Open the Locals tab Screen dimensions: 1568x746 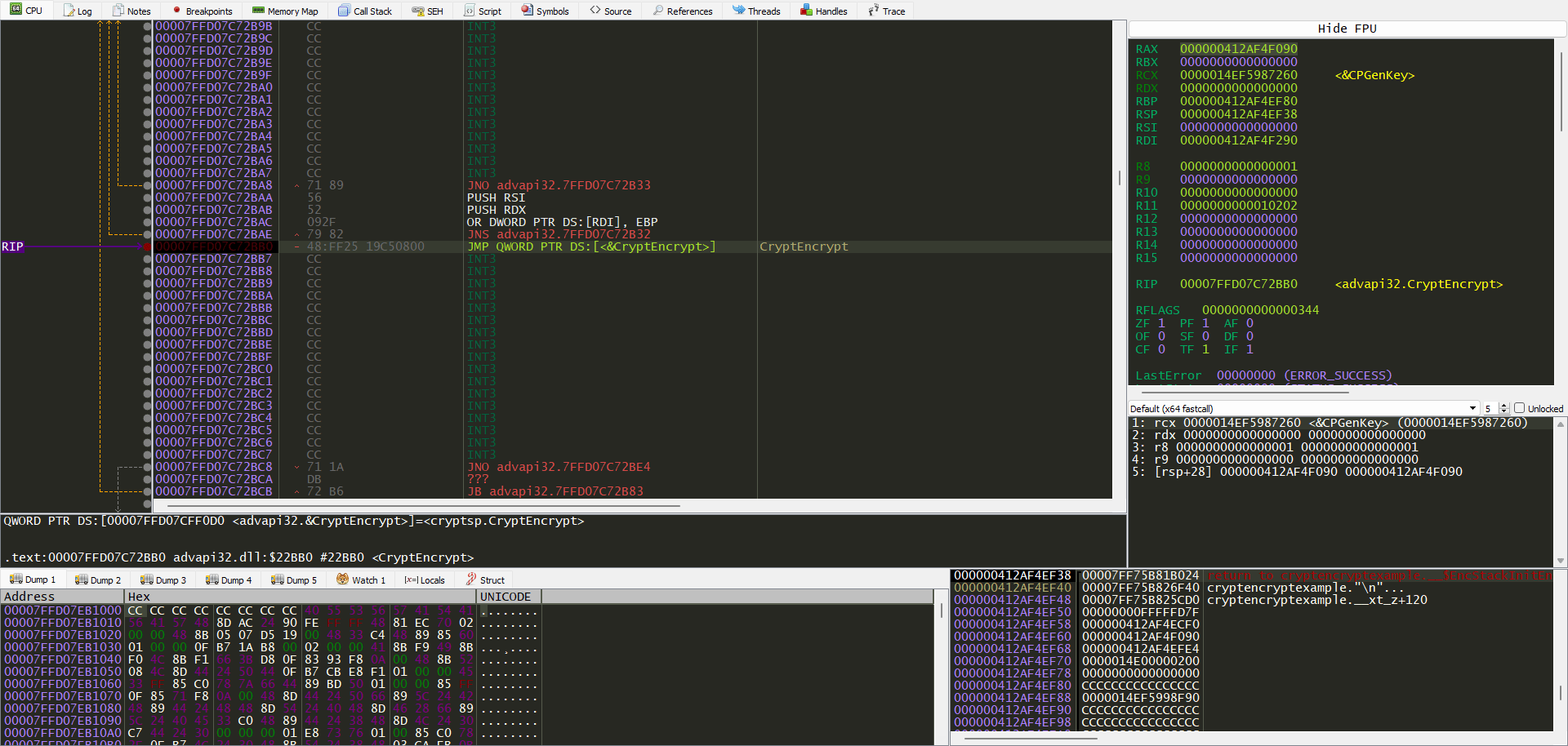point(425,580)
